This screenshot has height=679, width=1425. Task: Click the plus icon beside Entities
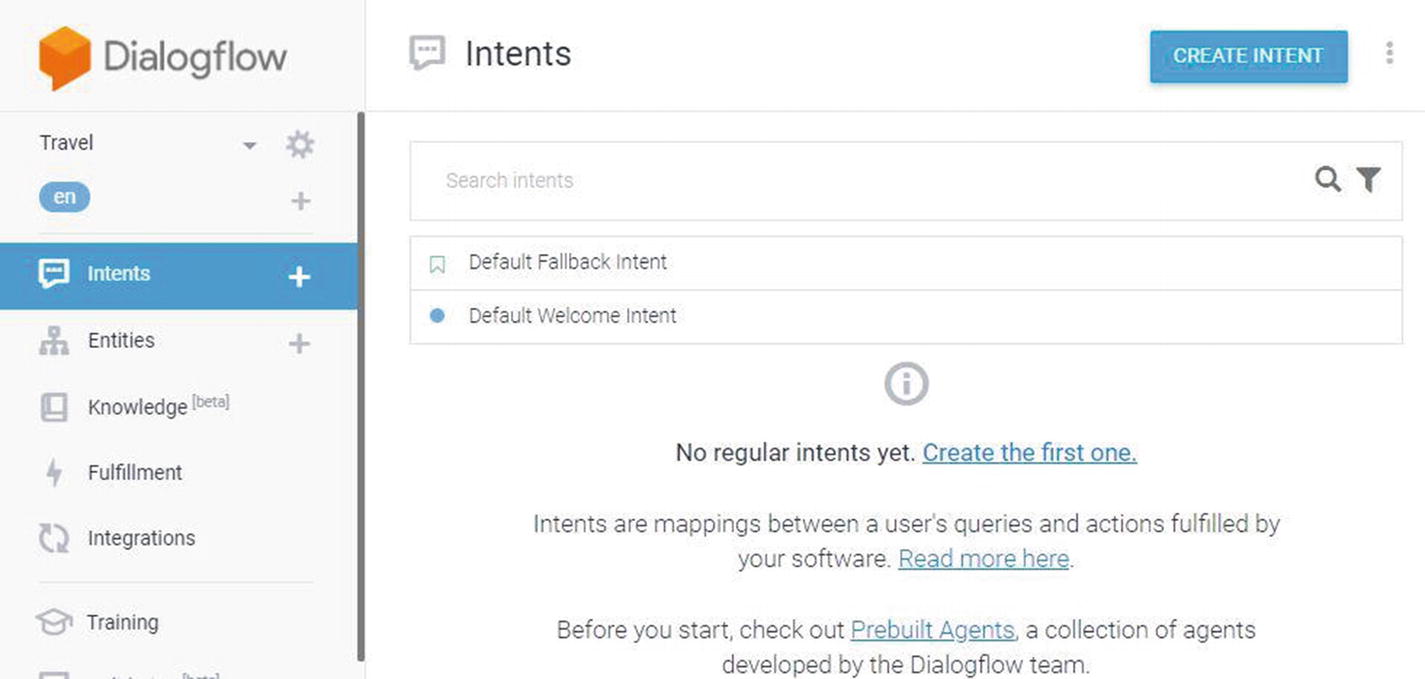point(299,344)
